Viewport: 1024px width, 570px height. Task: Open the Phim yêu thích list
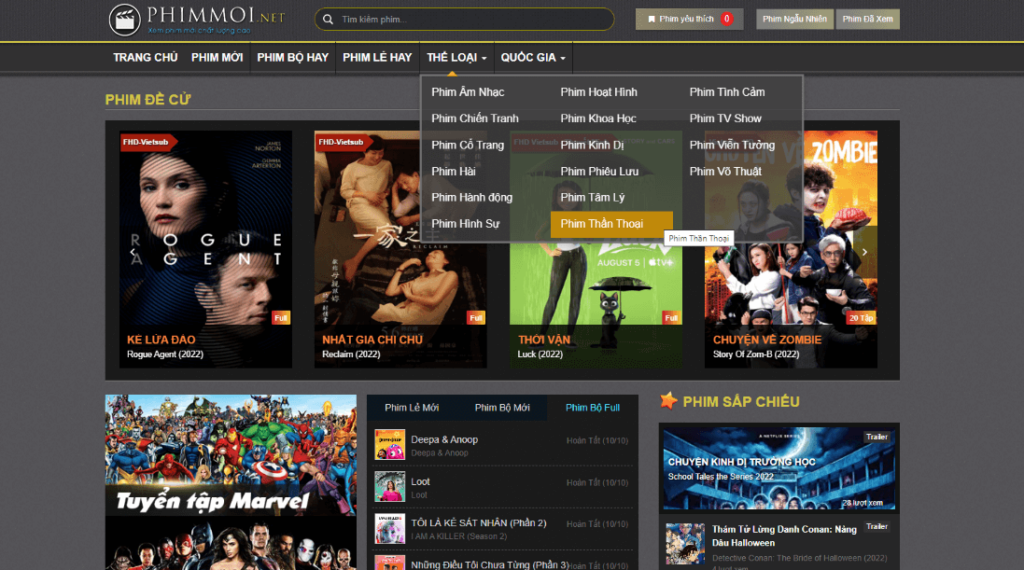click(x=689, y=19)
